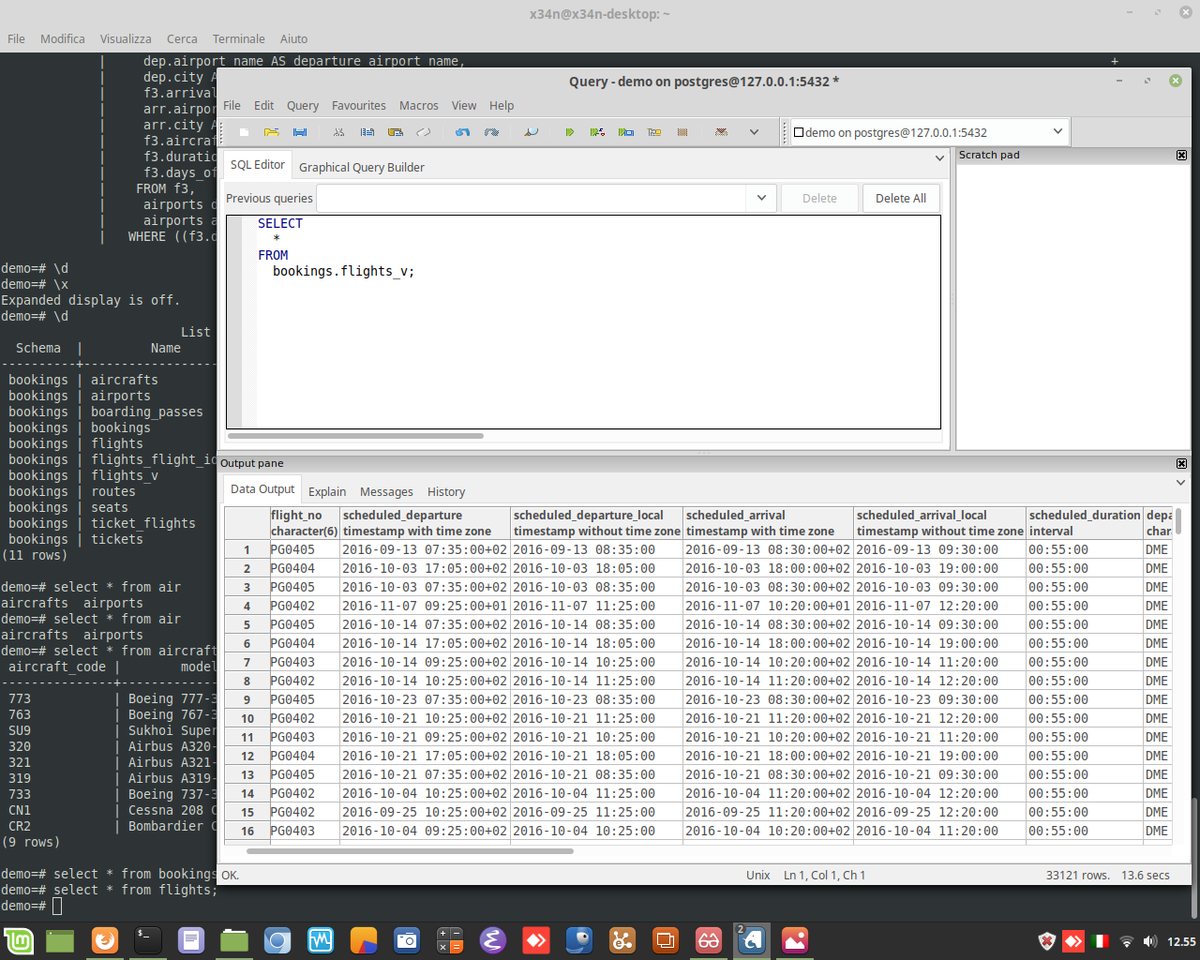Close the Scratch pad panel
Viewport: 1200px width, 960px height.
pos(1181,154)
